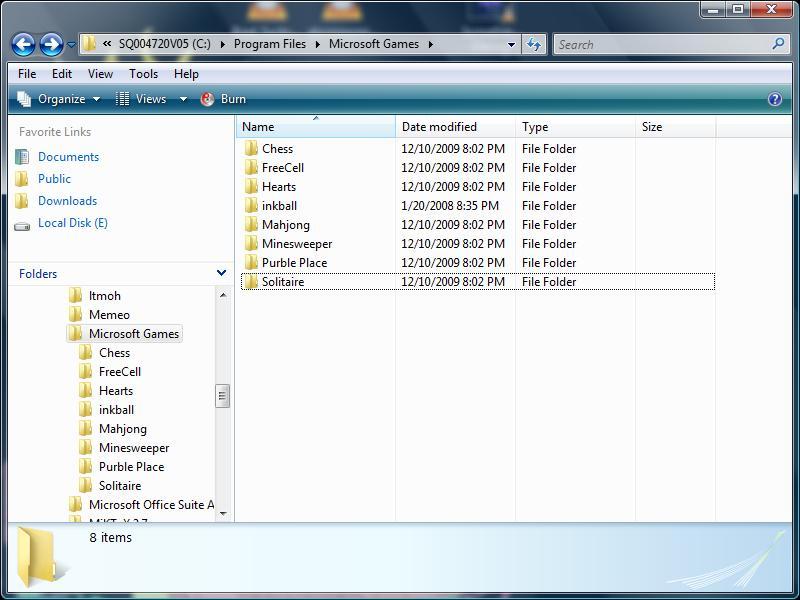The image size is (800, 600).
Task: Go to Downloads favorite link
Action: [67, 201]
